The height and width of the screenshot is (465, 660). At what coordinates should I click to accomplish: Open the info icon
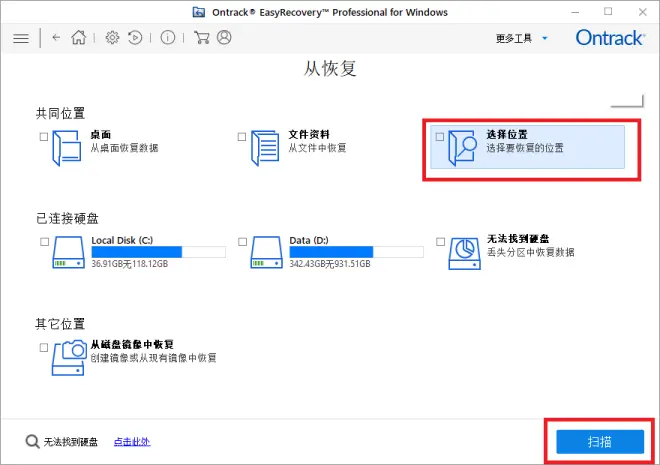click(168, 37)
